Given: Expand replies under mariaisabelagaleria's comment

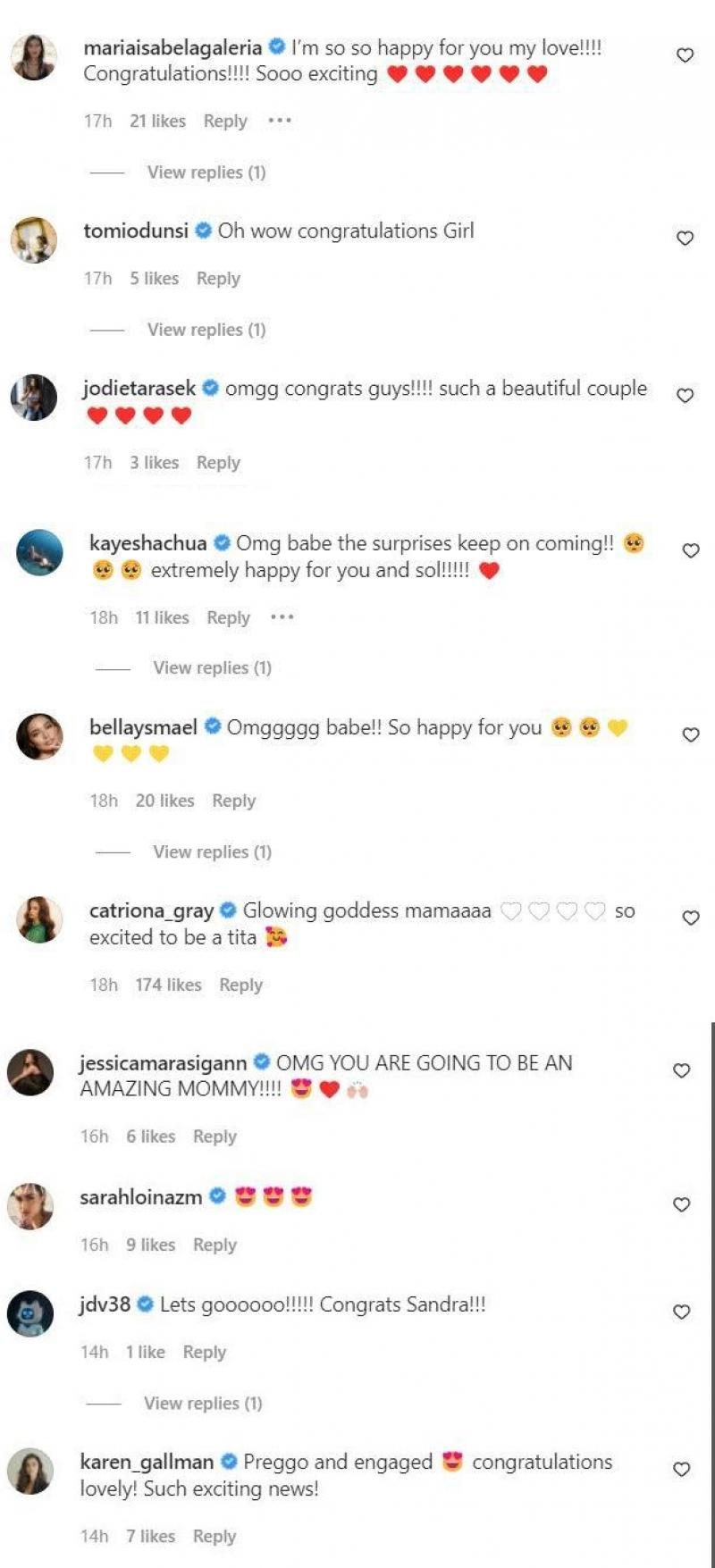Looking at the screenshot, I should pyautogui.click(x=206, y=172).
